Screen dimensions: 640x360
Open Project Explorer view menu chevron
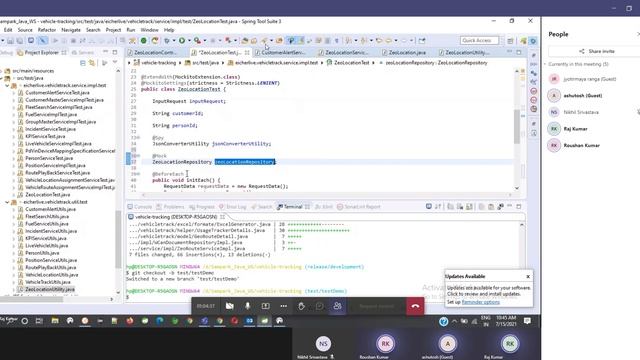pyautogui.click(x=115, y=62)
